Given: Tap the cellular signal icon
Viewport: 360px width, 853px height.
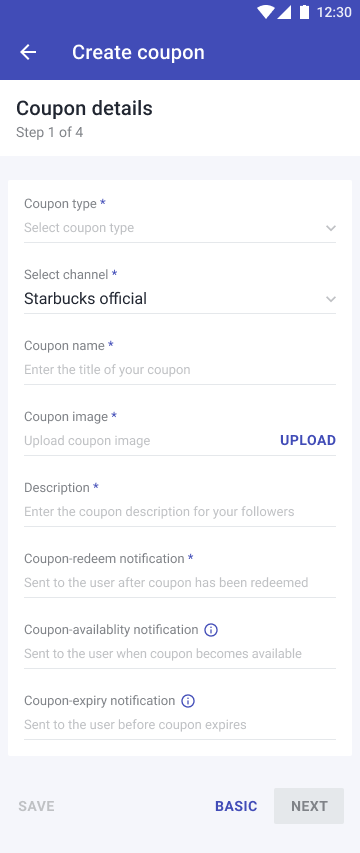Looking at the screenshot, I should 284,12.
